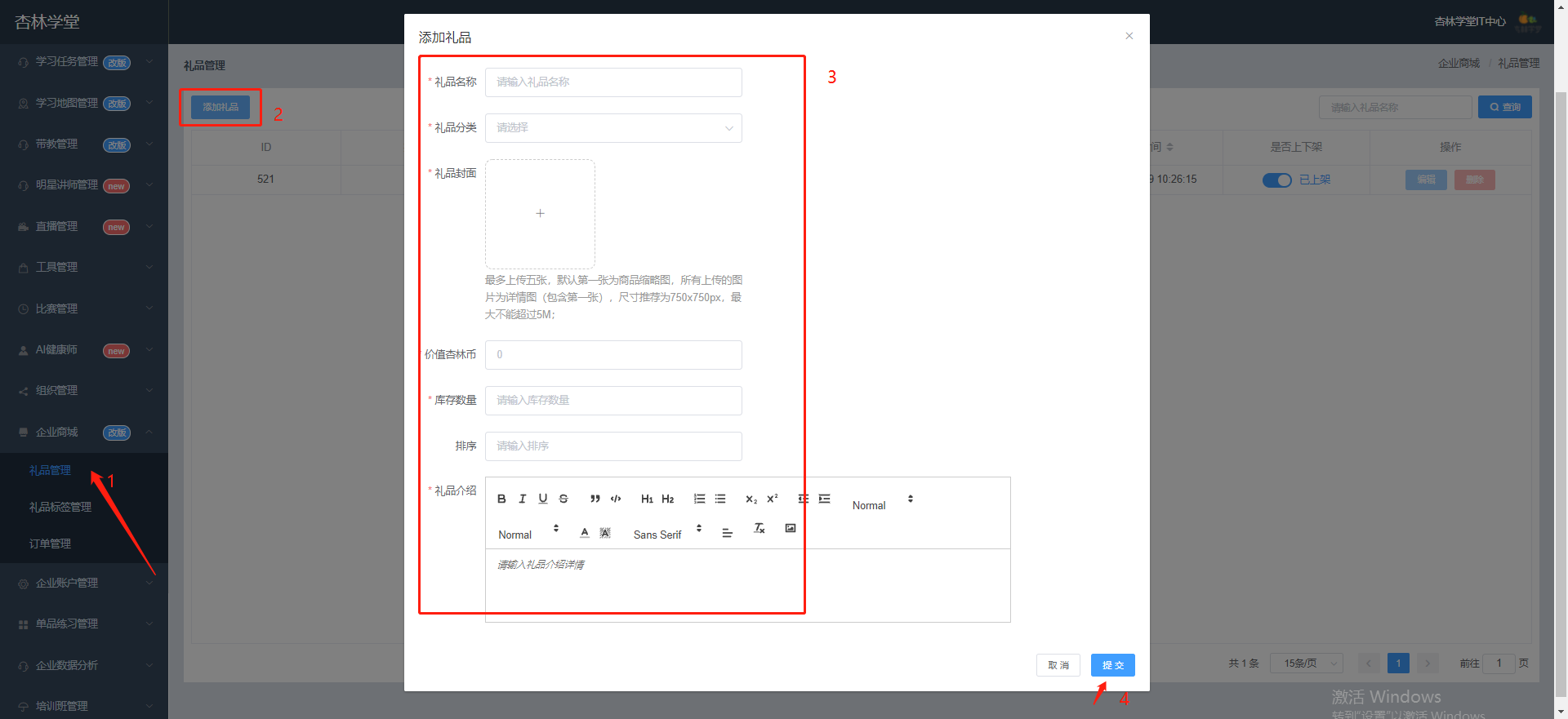The image size is (1568, 719).
Task: Insert an image into gift description
Action: click(x=791, y=528)
